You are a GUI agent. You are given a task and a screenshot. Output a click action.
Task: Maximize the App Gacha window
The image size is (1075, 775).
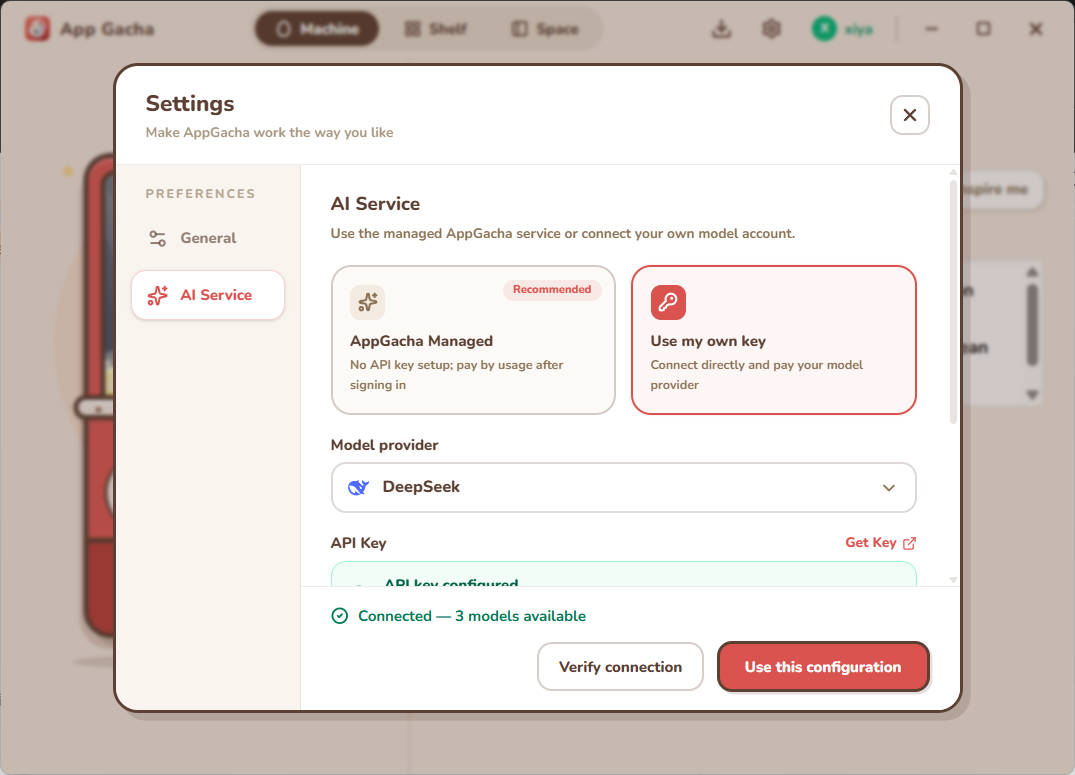pos(983,29)
